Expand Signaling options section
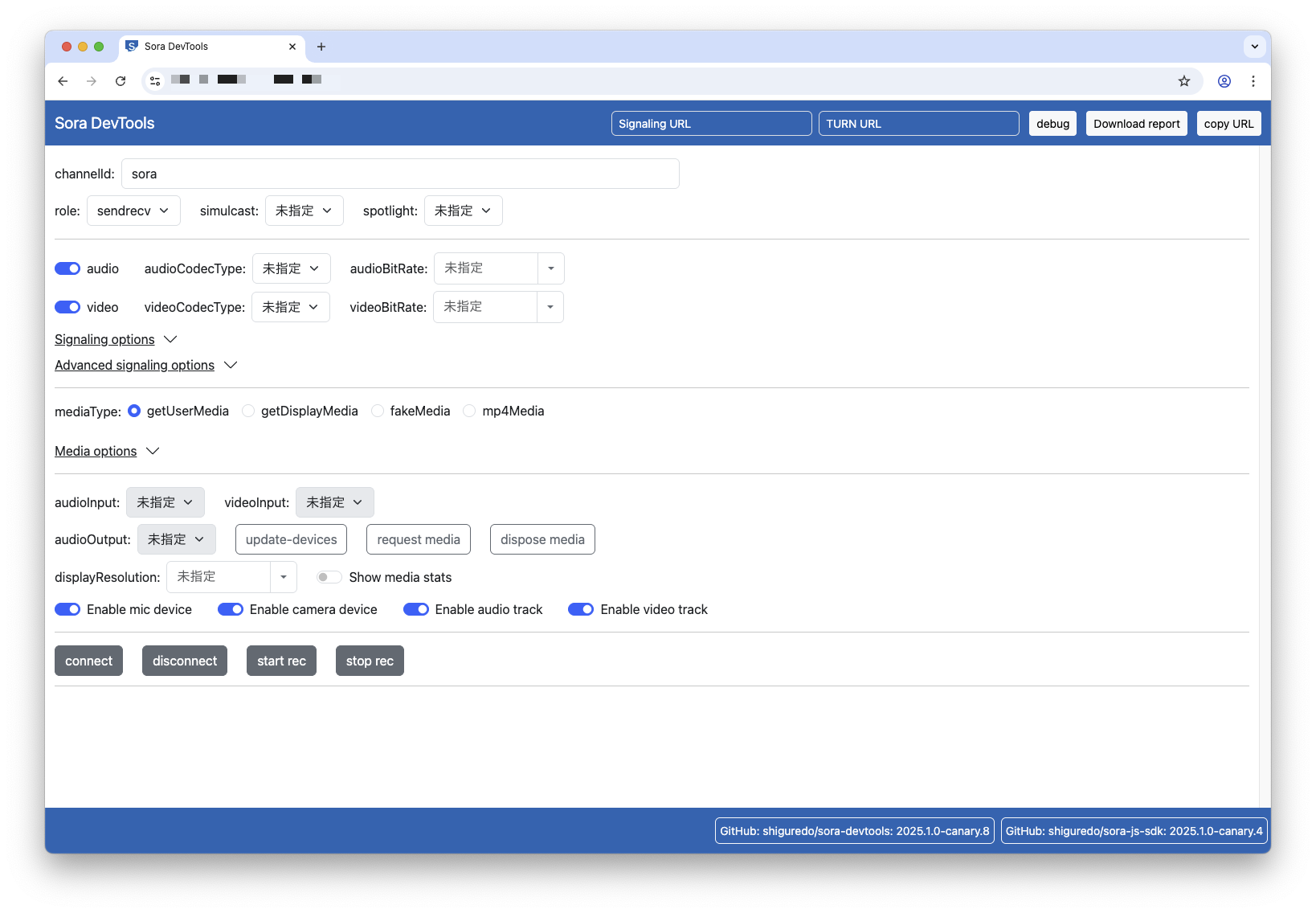 pos(116,339)
